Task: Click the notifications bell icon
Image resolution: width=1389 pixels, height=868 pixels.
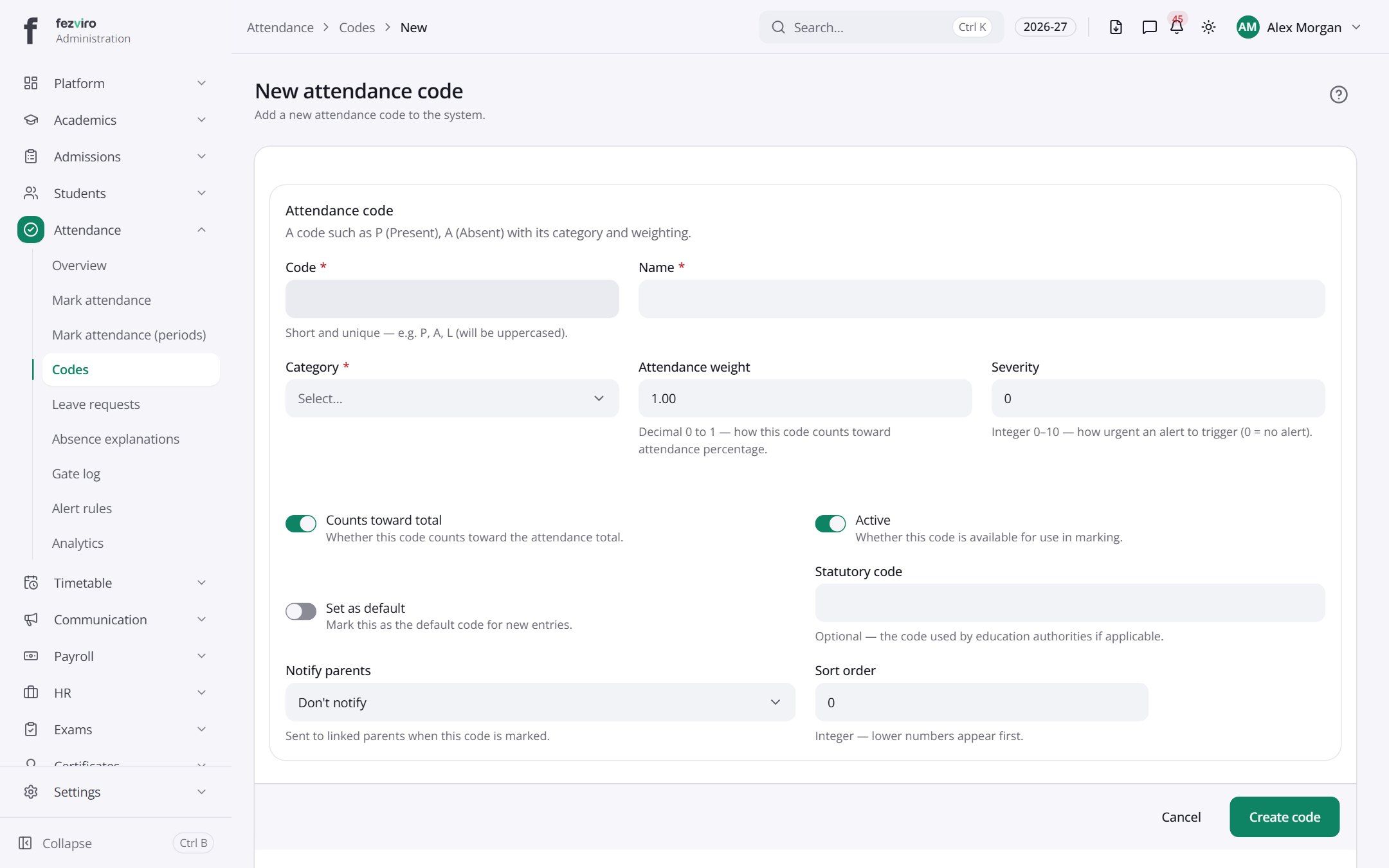Action: pyautogui.click(x=1177, y=27)
